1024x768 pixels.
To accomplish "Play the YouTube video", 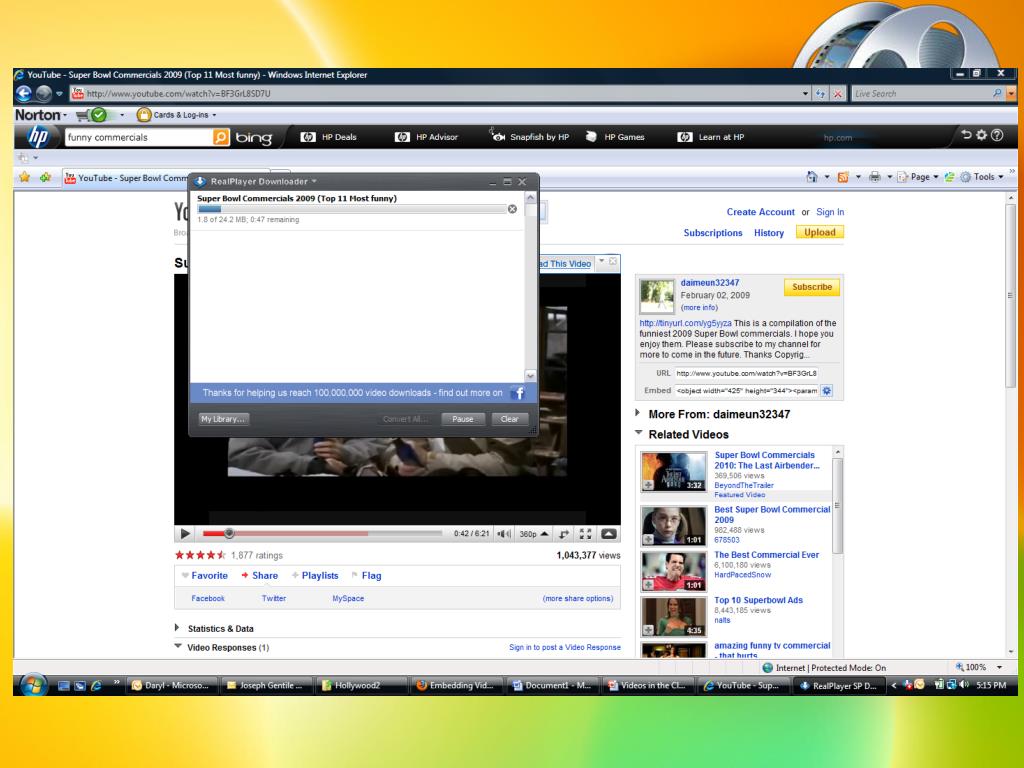I will tap(185, 534).
